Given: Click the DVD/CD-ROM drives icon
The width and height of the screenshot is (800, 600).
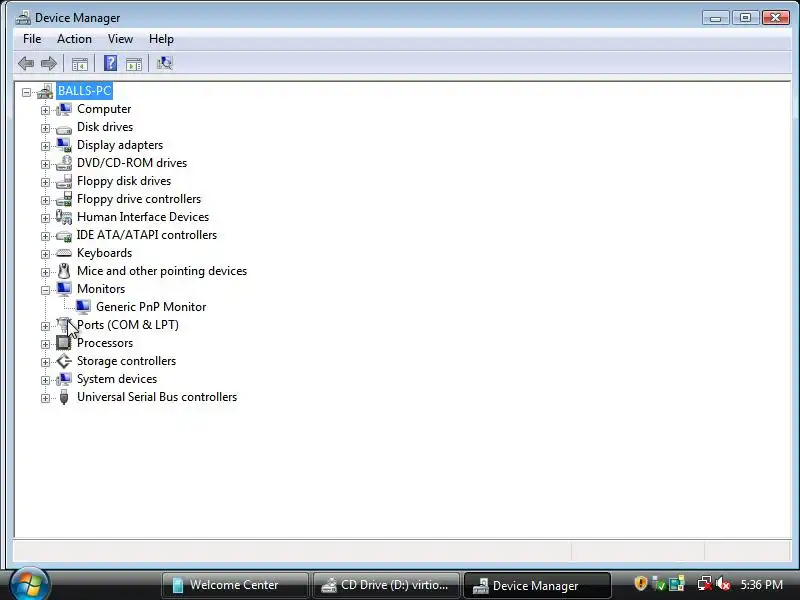Looking at the screenshot, I should (64, 163).
